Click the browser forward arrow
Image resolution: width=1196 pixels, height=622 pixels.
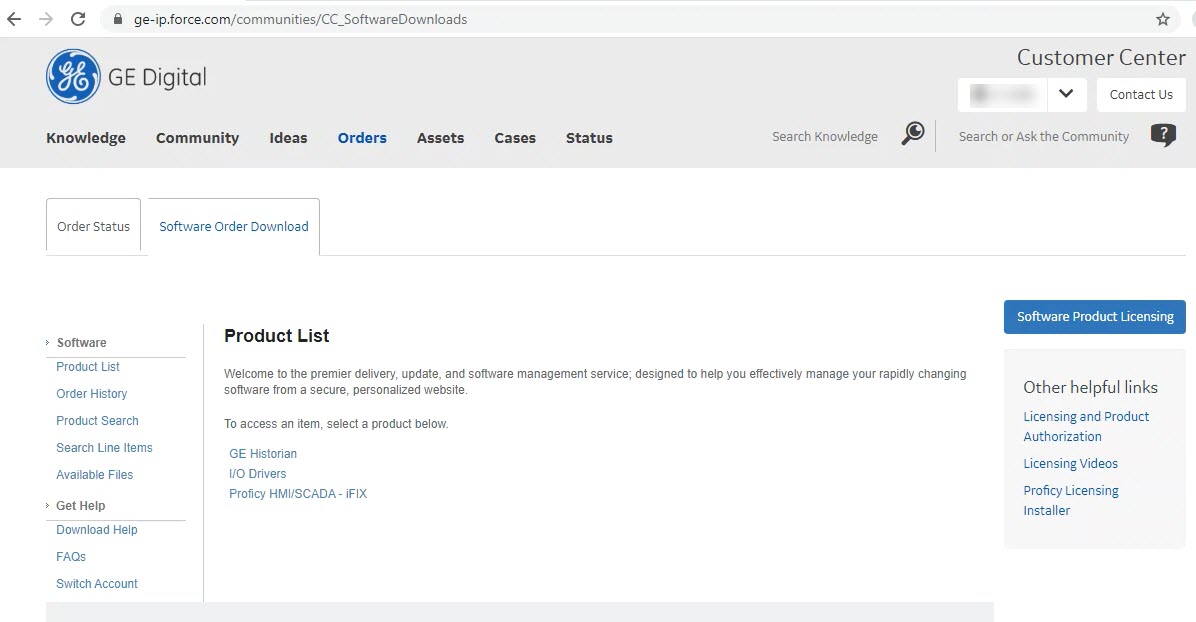[46, 19]
